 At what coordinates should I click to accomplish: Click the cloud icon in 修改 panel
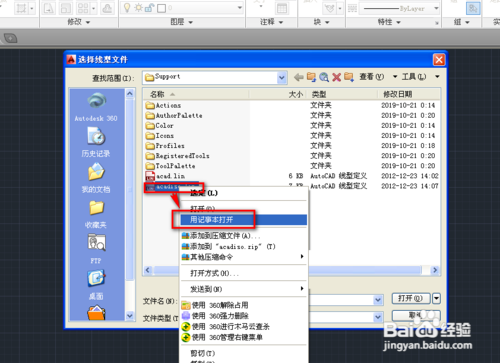pos(107,8)
